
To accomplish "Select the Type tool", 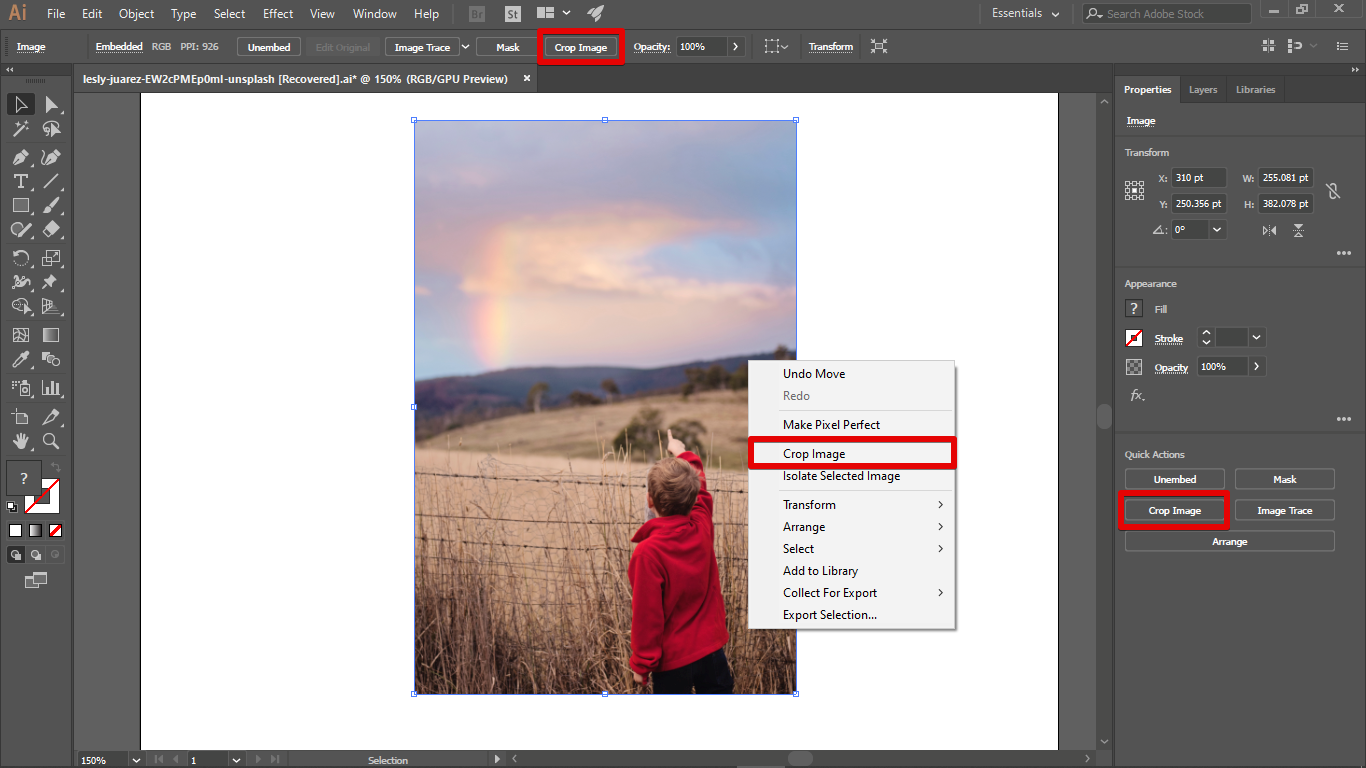I will 20,181.
